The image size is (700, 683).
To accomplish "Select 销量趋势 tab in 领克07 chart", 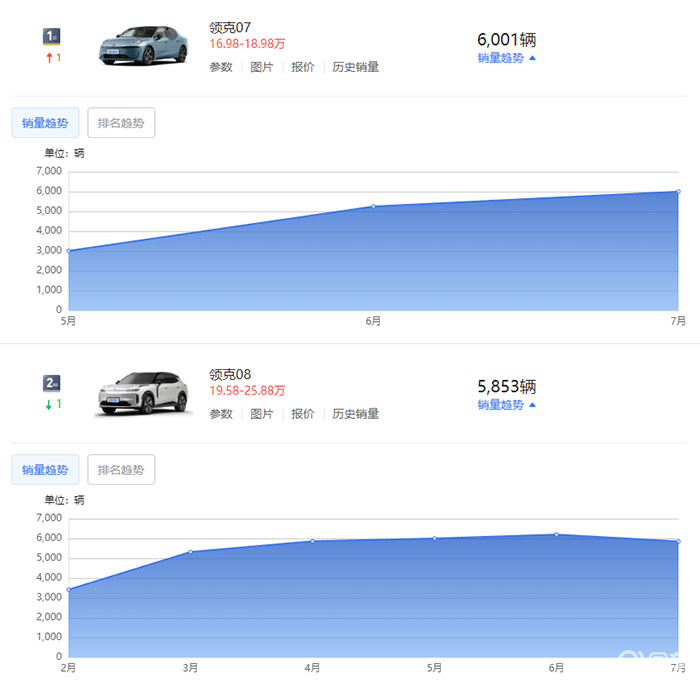I will click(x=45, y=122).
